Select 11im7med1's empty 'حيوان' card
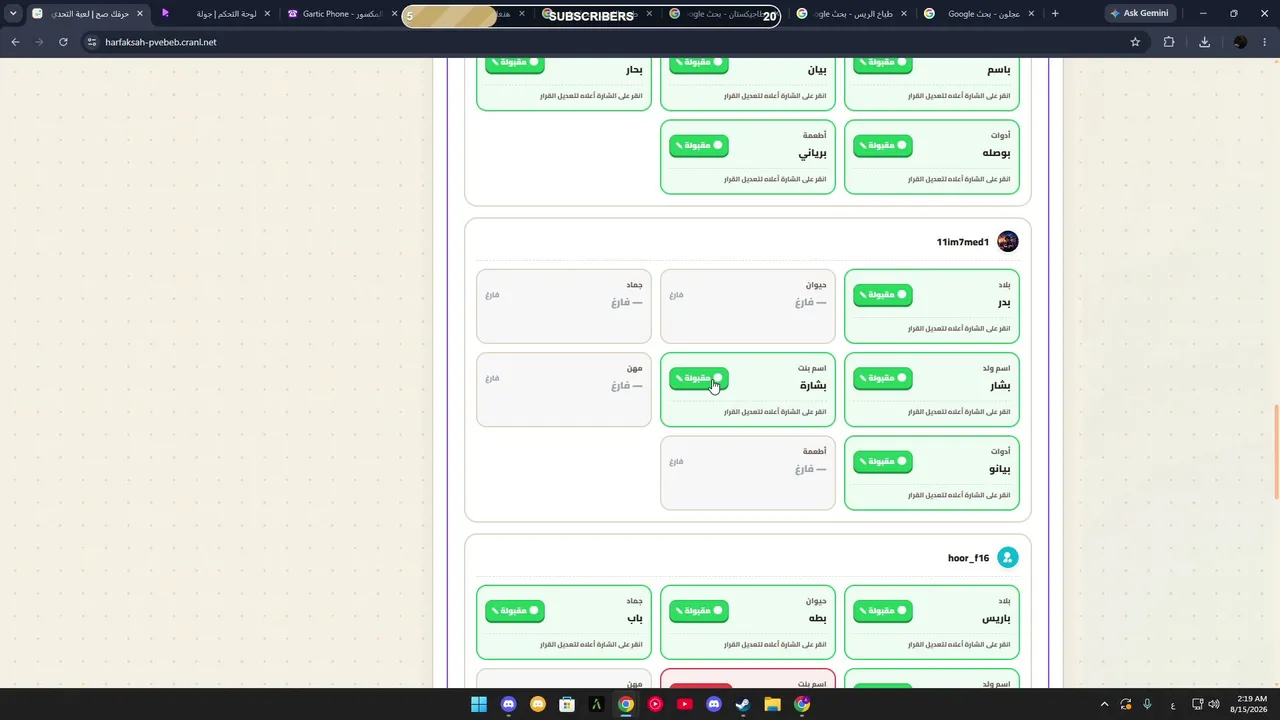The height and width of the screenshot is (720, 1280). tap(748, 306)
